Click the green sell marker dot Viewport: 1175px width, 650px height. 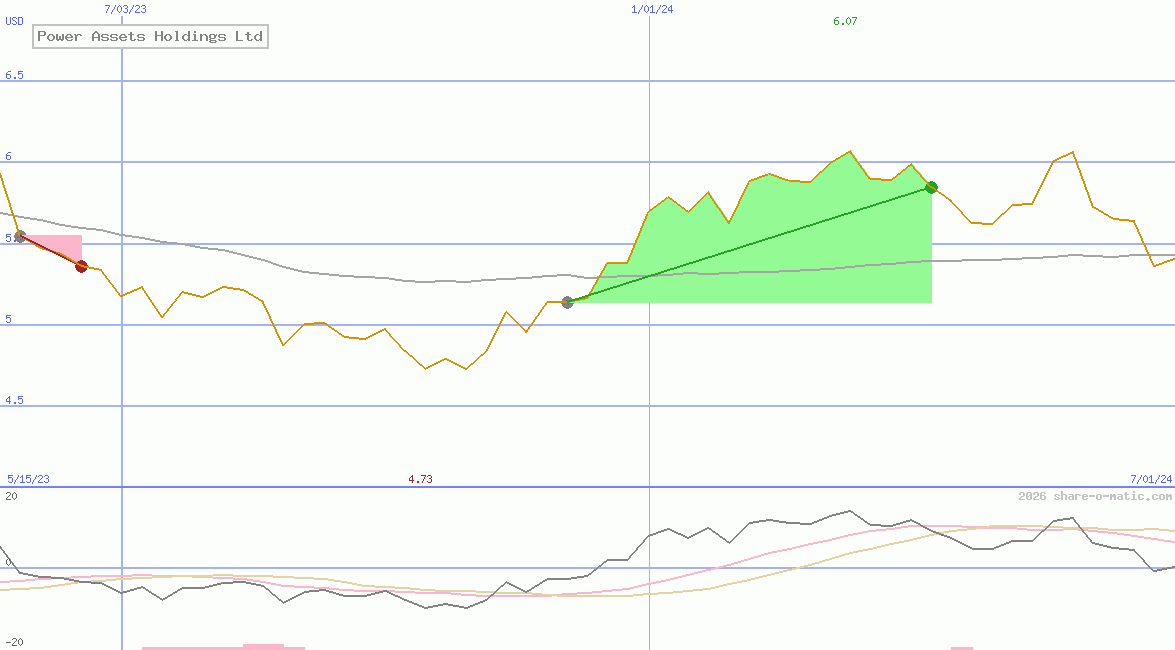point(931,187)
